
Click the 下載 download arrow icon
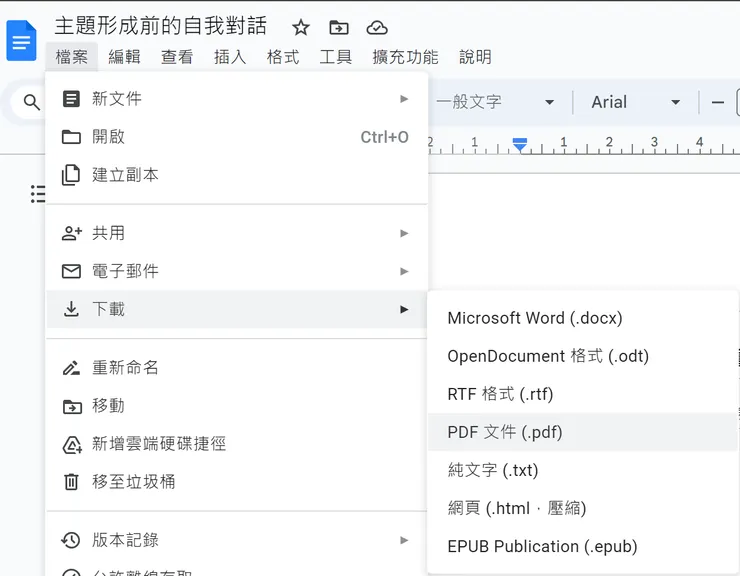(x=71, y=309)
